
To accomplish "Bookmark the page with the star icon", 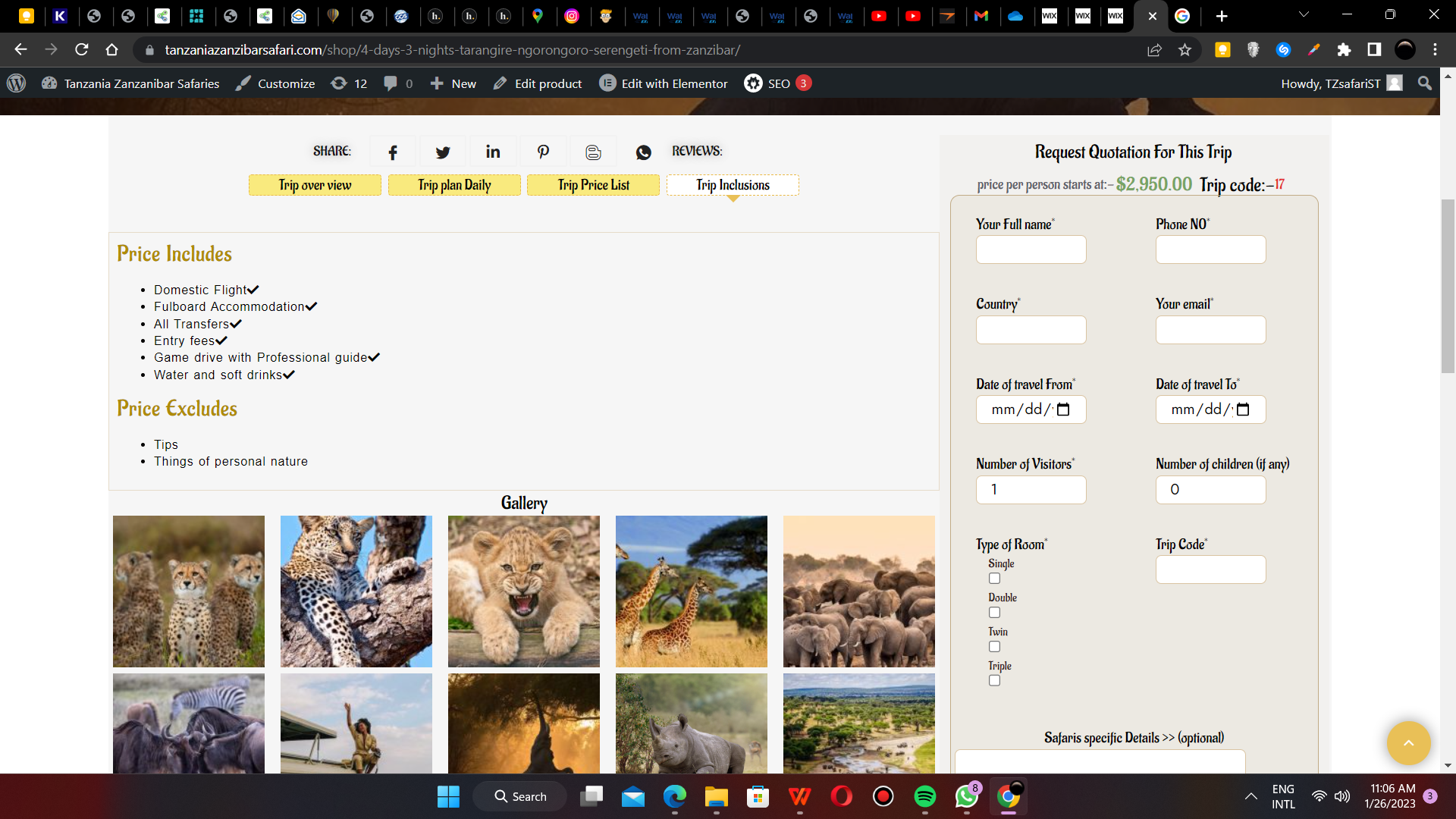I will (x=1185, y=50).
